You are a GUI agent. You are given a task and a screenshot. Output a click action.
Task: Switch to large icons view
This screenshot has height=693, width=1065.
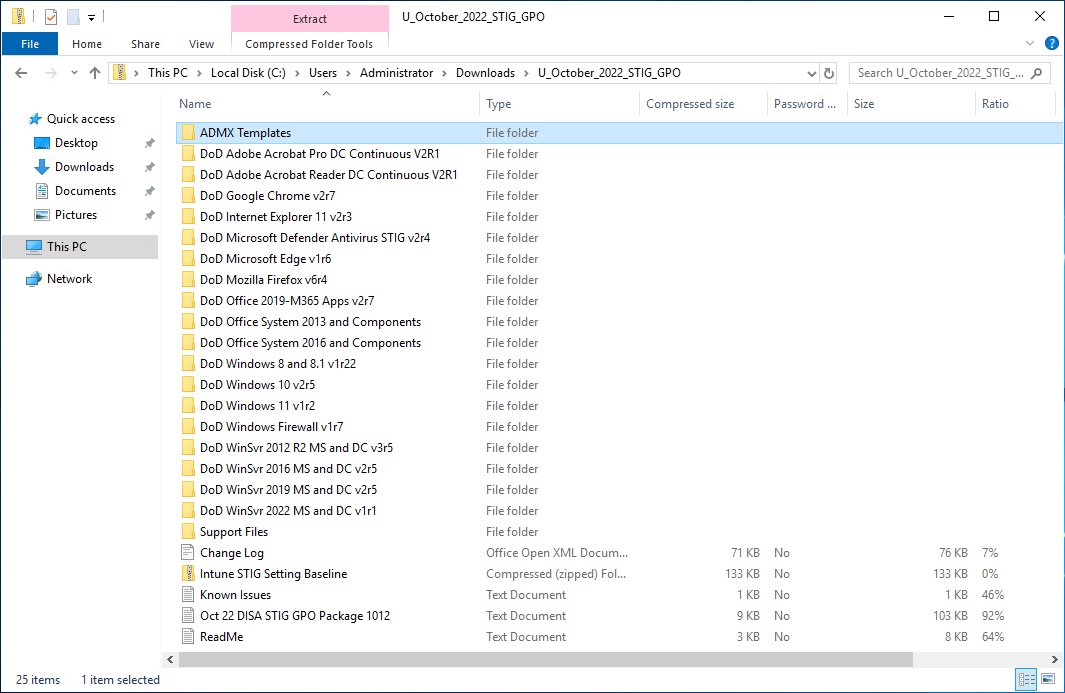coord(1047,680)
